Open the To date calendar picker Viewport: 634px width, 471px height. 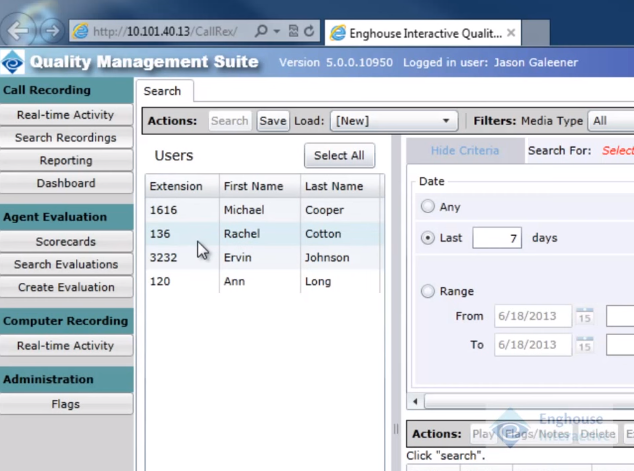[584, 344]
